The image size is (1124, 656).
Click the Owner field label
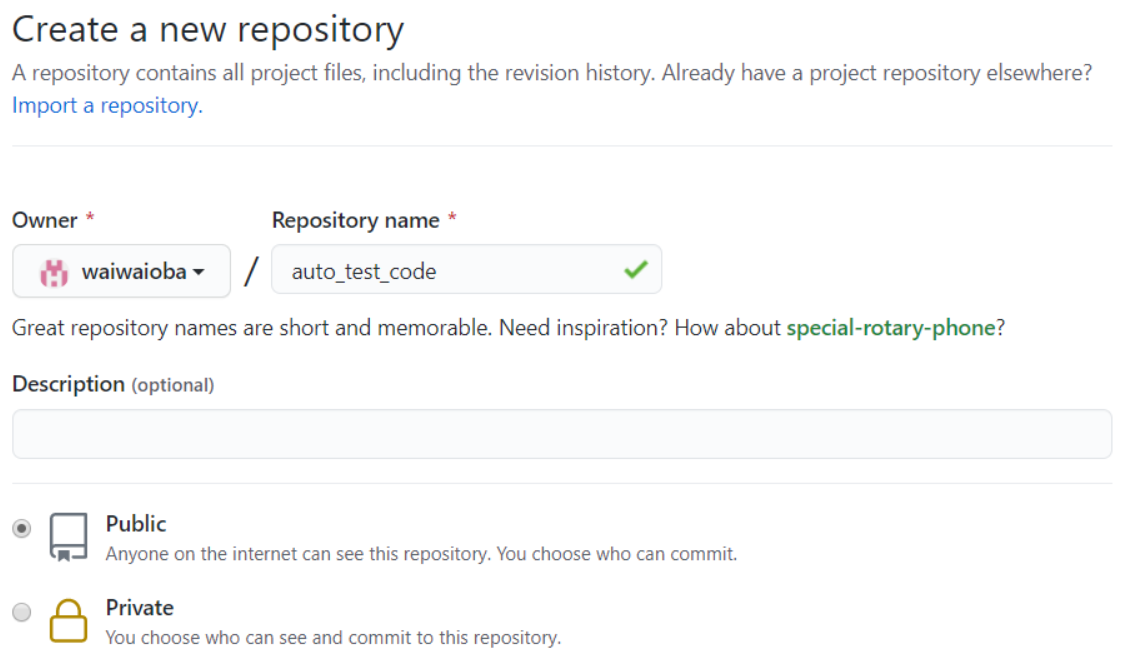45,220
